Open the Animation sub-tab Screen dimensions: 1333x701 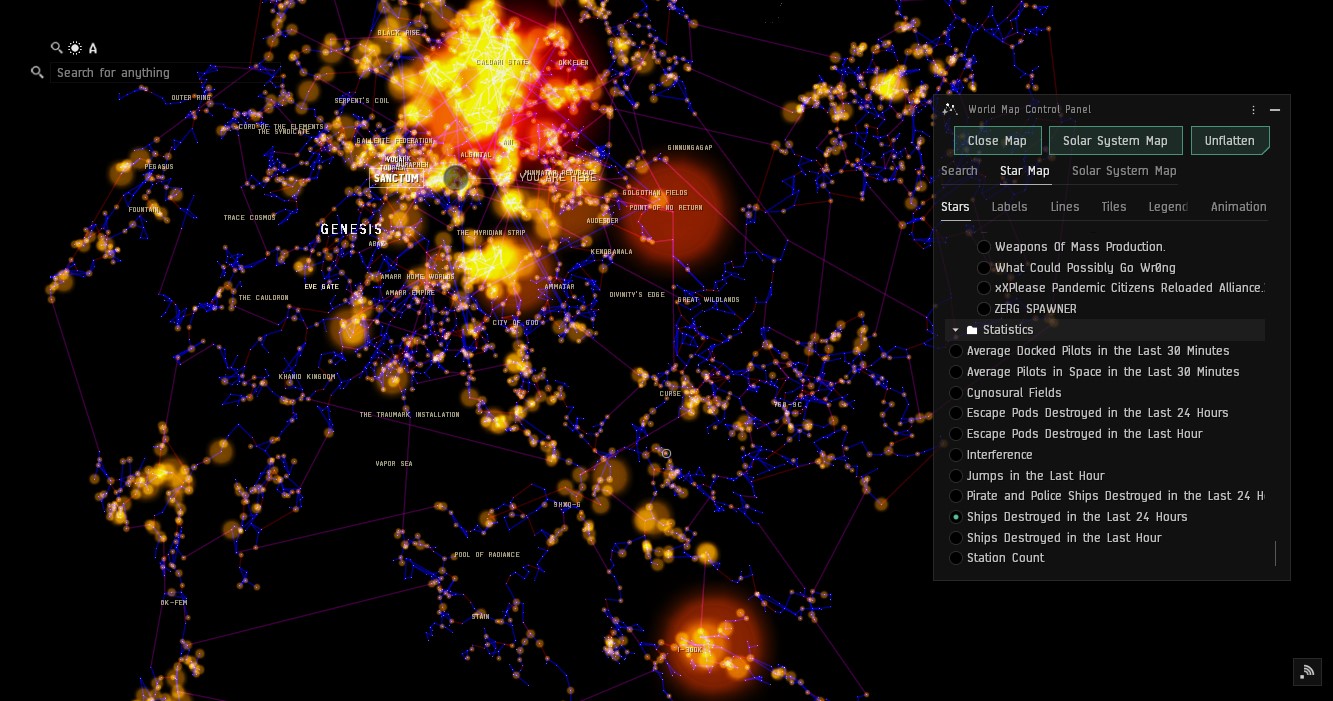point(1238,207)
